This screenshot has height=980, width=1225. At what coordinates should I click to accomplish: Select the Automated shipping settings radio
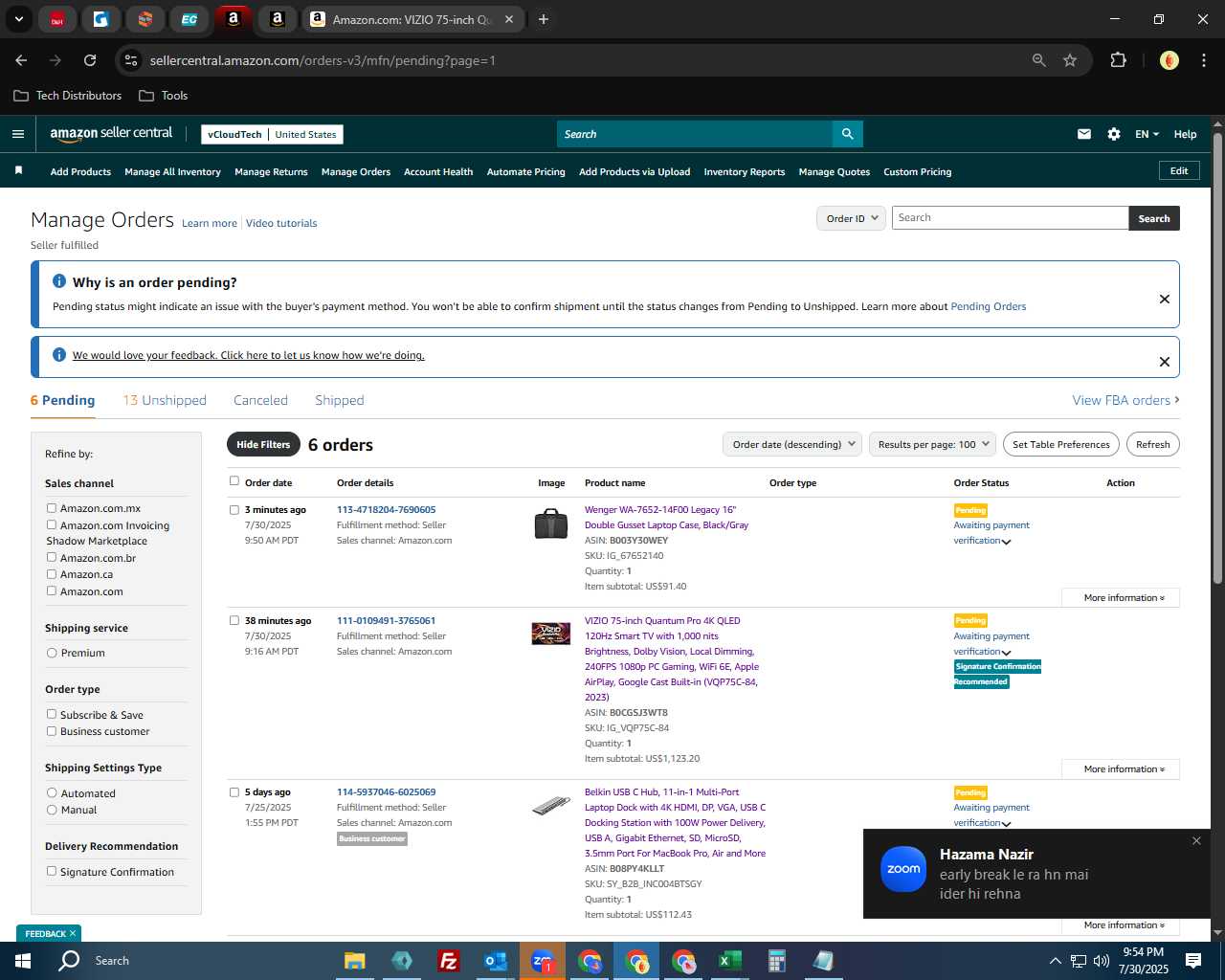52,792
